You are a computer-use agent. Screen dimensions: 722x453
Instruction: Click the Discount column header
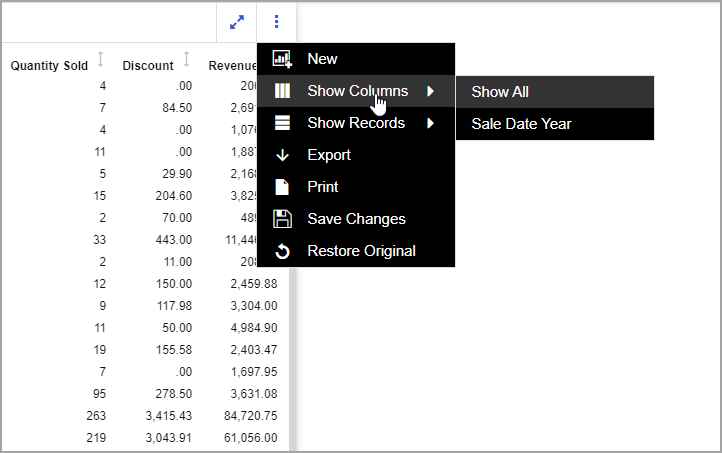148,66
